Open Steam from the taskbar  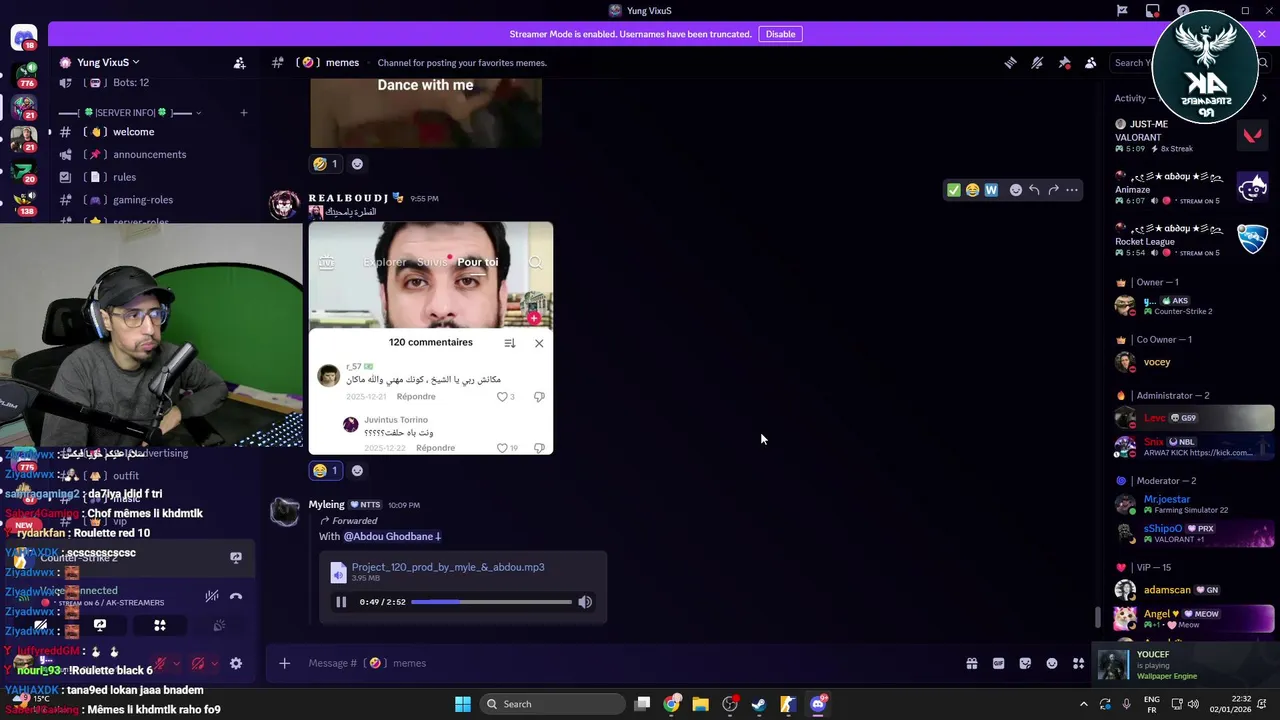pos(759,704)
